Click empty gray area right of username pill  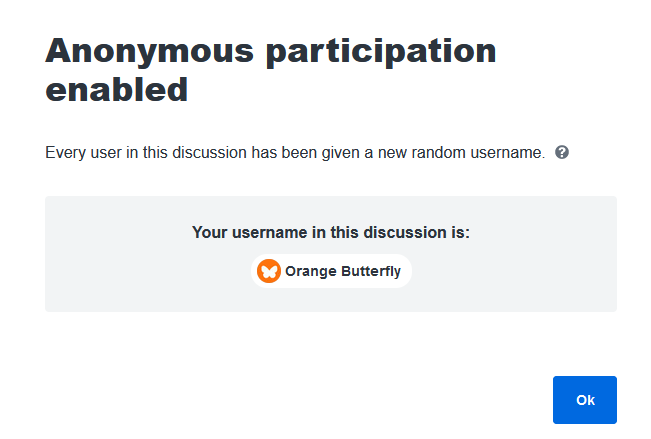(514, 271)
